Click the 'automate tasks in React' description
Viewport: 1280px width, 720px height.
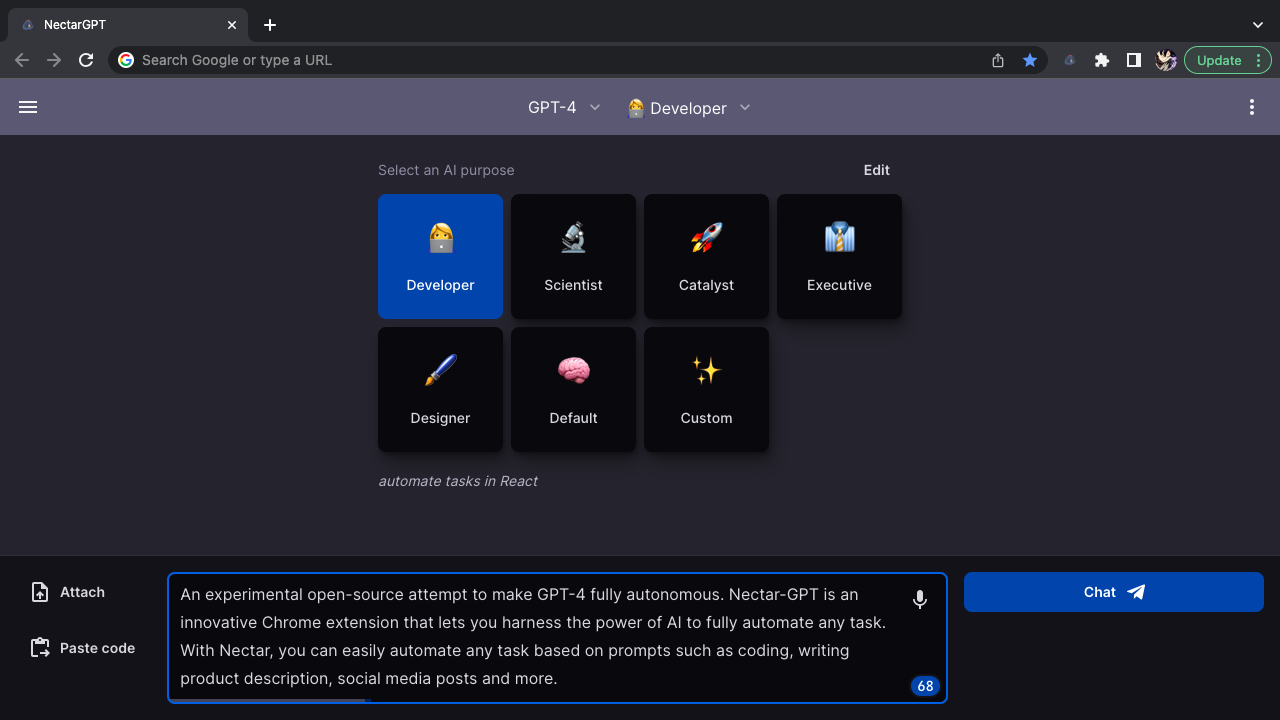pos(458,481)
